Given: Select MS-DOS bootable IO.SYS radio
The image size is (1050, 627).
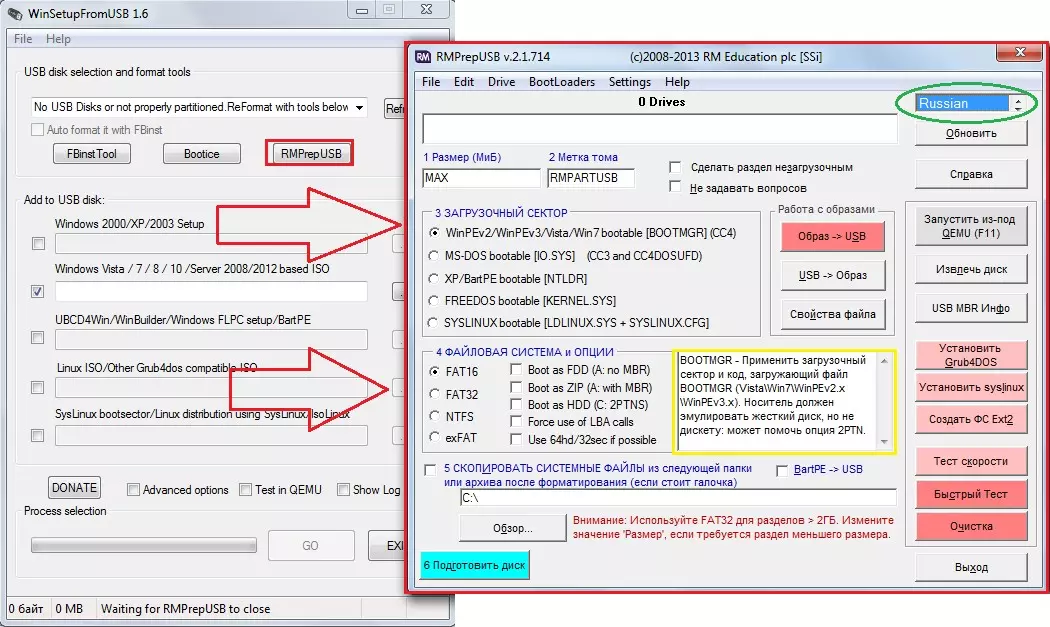Looking at the screenshot, I should (434, 255).
